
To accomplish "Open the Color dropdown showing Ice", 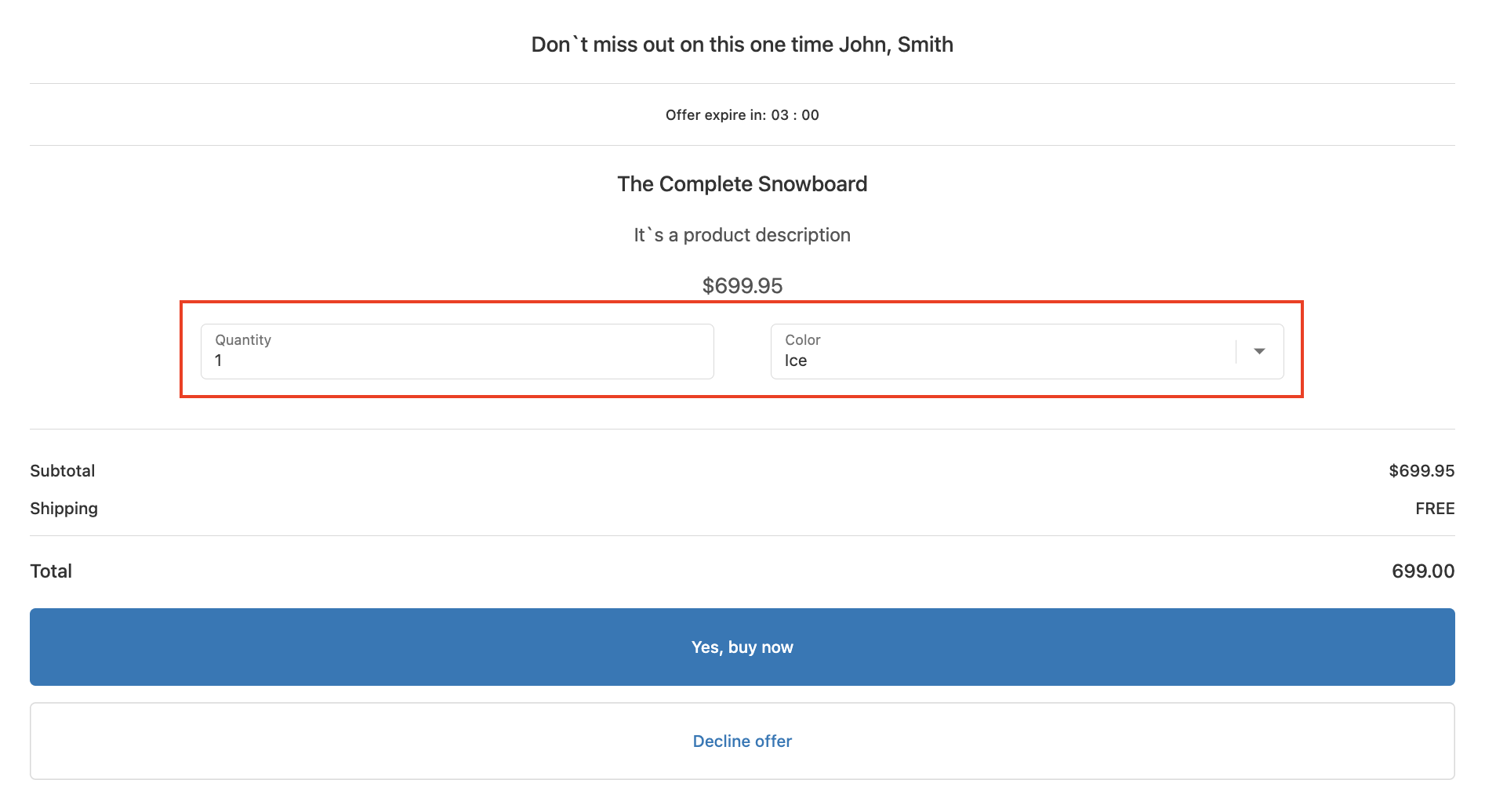I will 1004,352.
